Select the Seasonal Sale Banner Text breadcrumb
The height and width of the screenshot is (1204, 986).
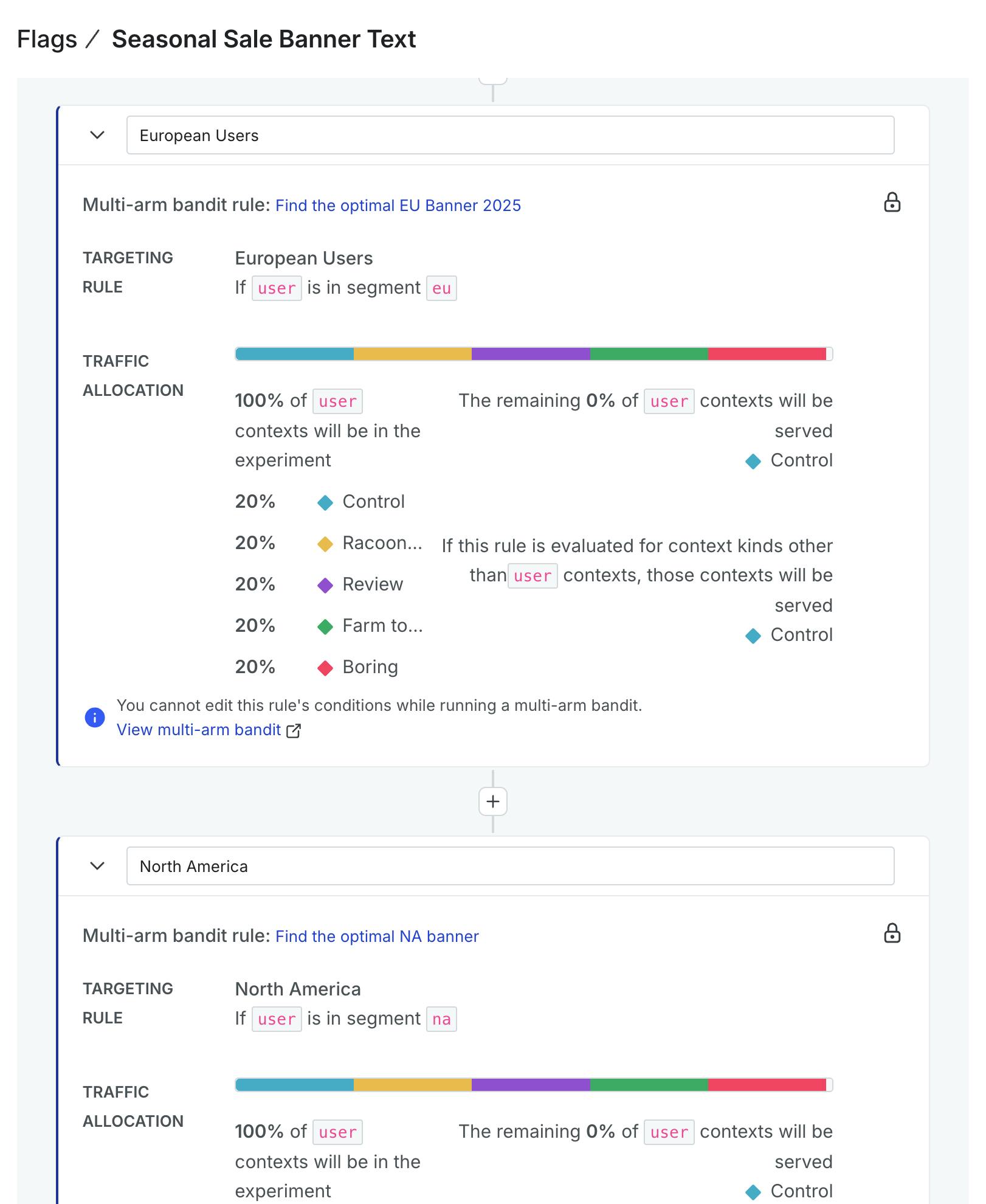tap(264, 40)
